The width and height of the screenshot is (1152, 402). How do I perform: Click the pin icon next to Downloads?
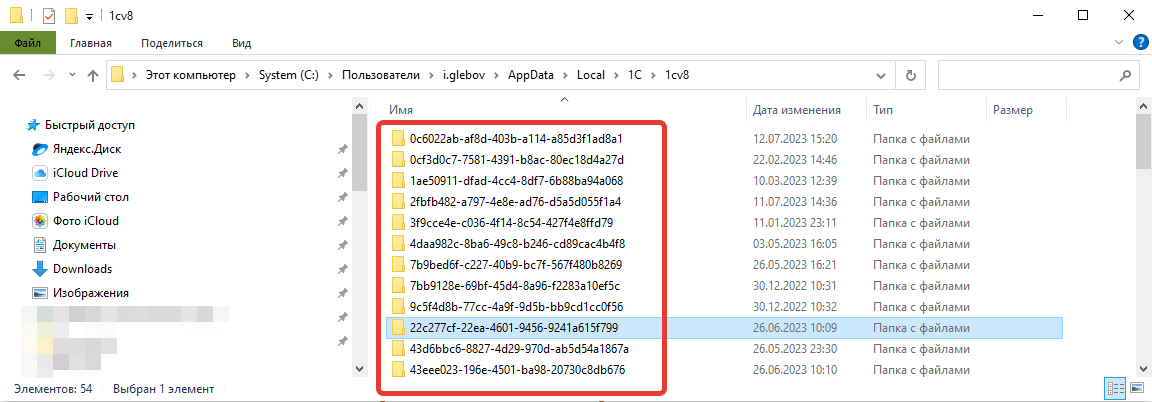point(342,269)
